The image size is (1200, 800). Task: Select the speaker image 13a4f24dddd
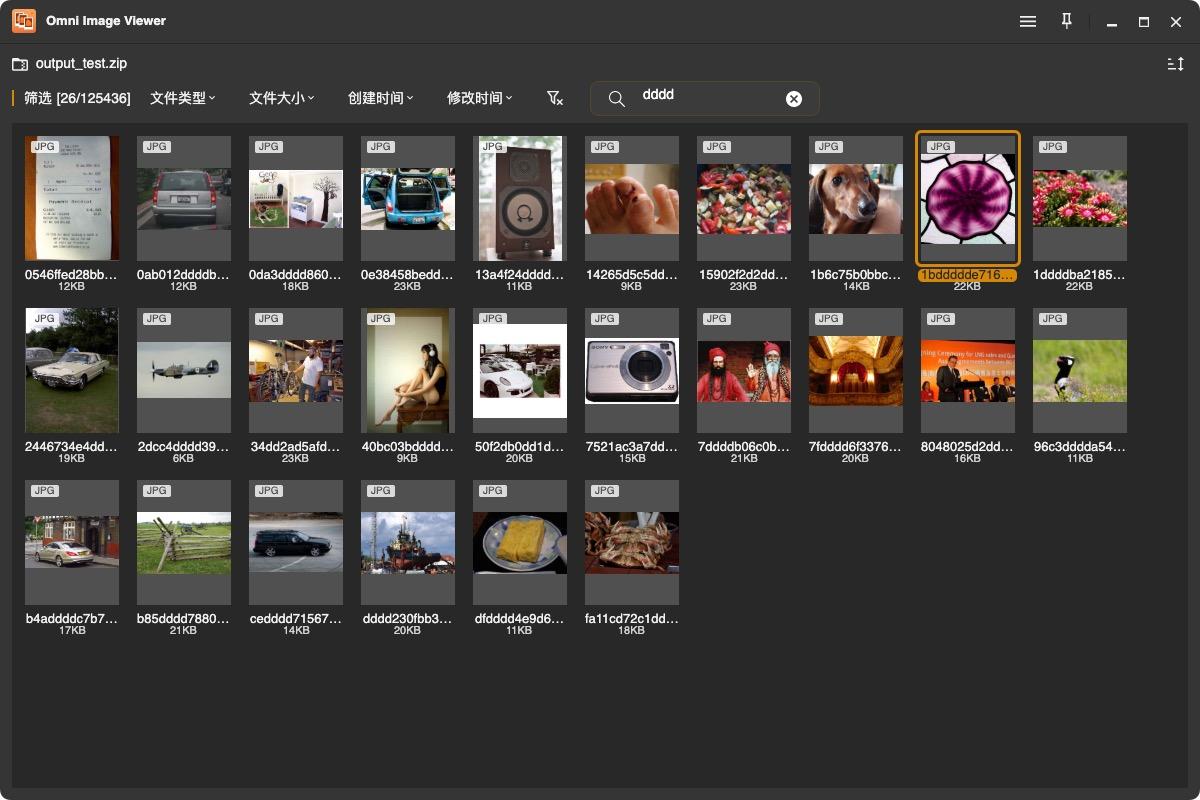pos(520,198)
